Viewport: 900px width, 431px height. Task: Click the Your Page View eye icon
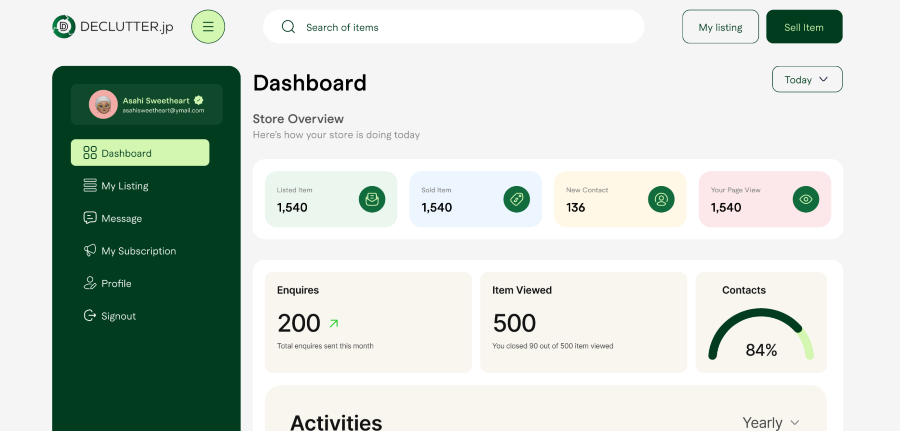coord(806,199)
